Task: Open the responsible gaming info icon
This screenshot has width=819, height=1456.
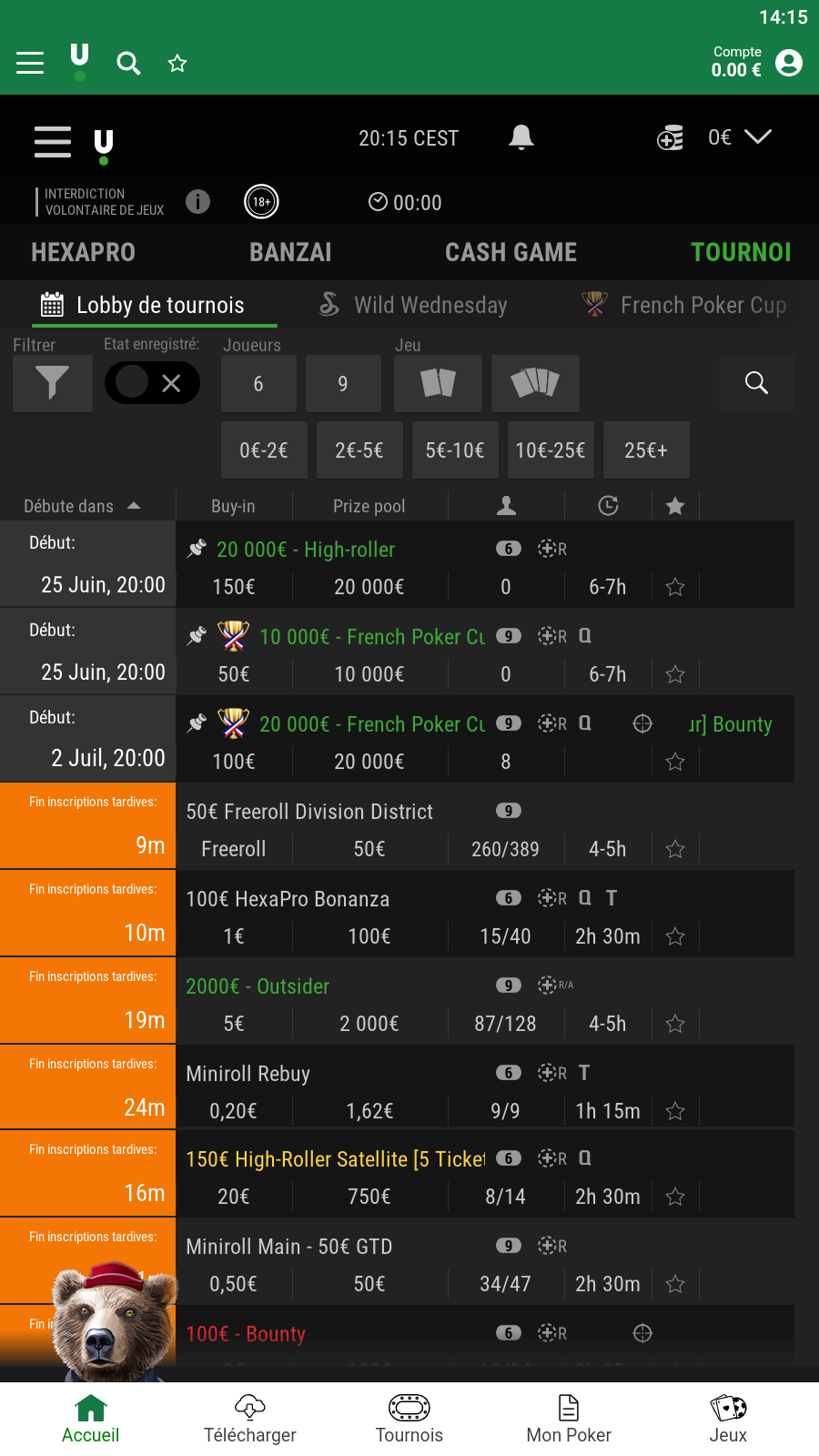Action: 197,201
